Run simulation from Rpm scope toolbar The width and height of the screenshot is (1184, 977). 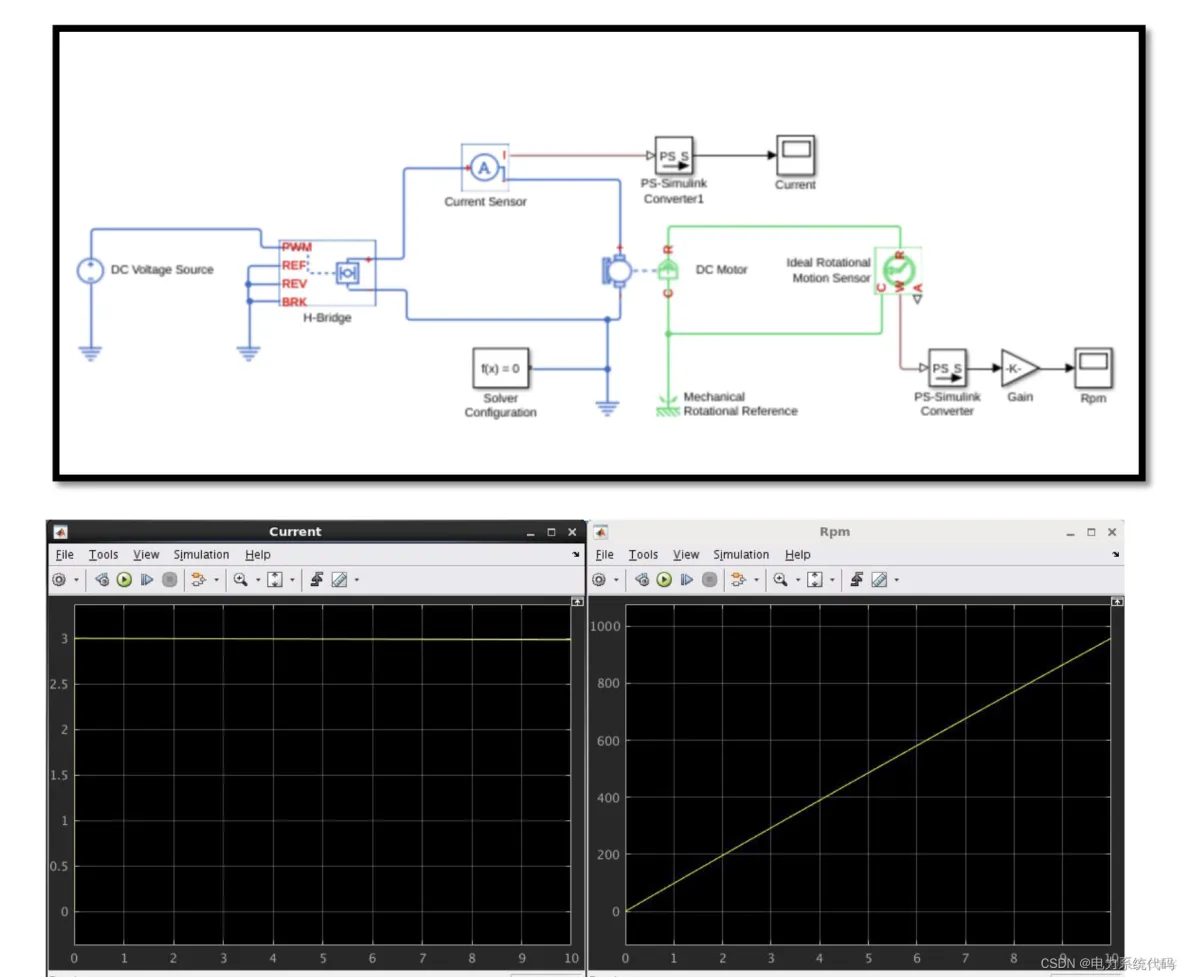coord(664,580)
